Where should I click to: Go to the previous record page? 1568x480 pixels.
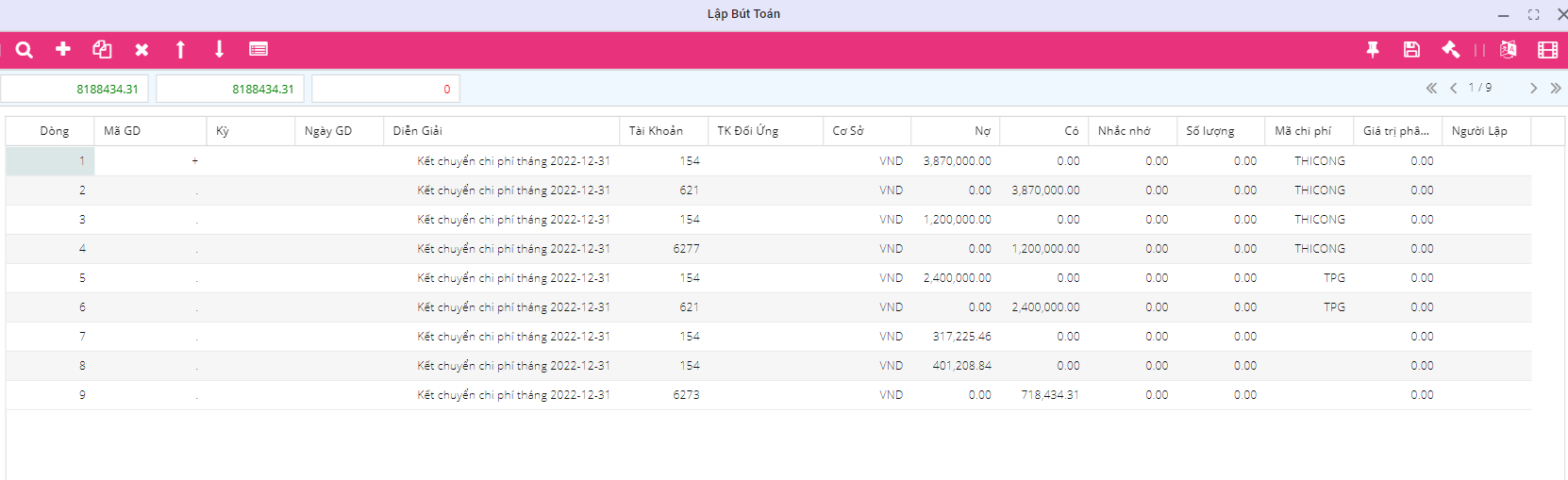(x=1454, y=88)
